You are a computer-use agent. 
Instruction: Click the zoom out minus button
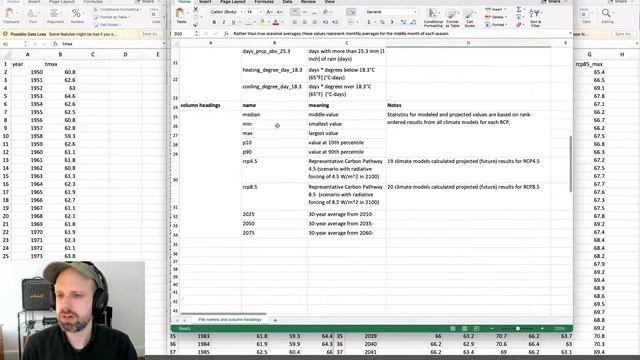[x=491, y=329]
